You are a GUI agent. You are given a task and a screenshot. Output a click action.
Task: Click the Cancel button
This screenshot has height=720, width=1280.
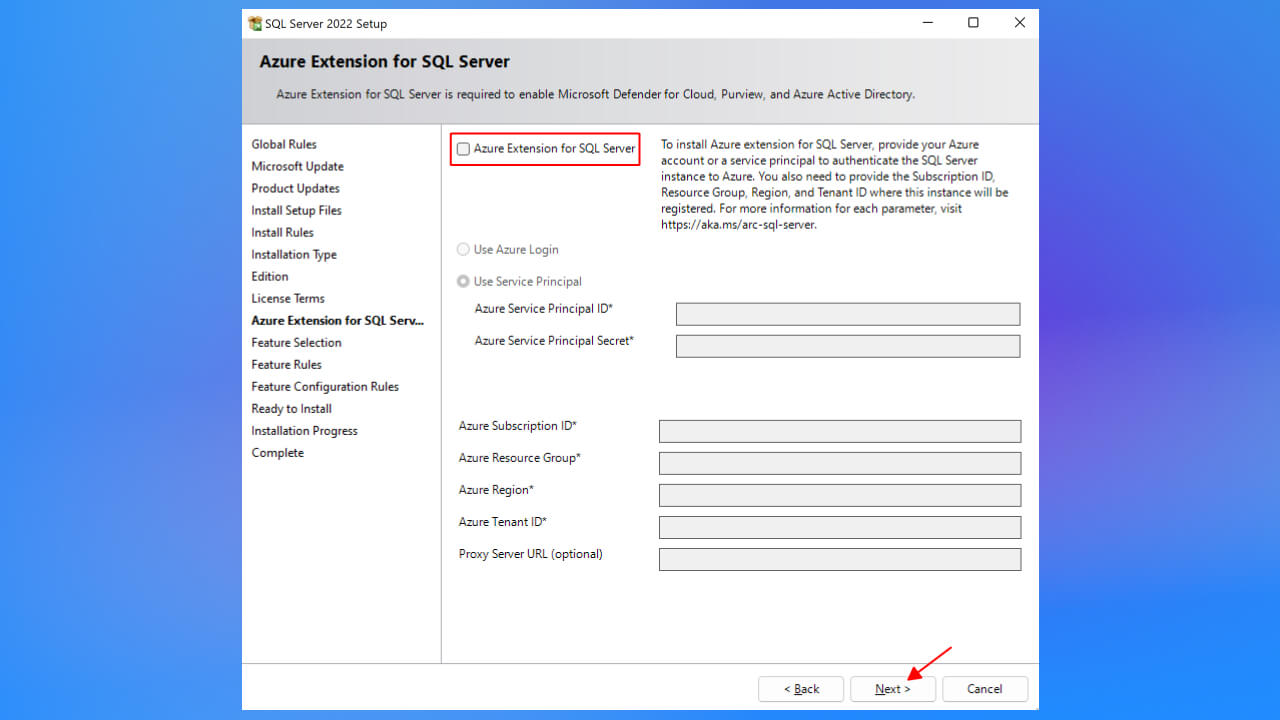pos(985,689)
